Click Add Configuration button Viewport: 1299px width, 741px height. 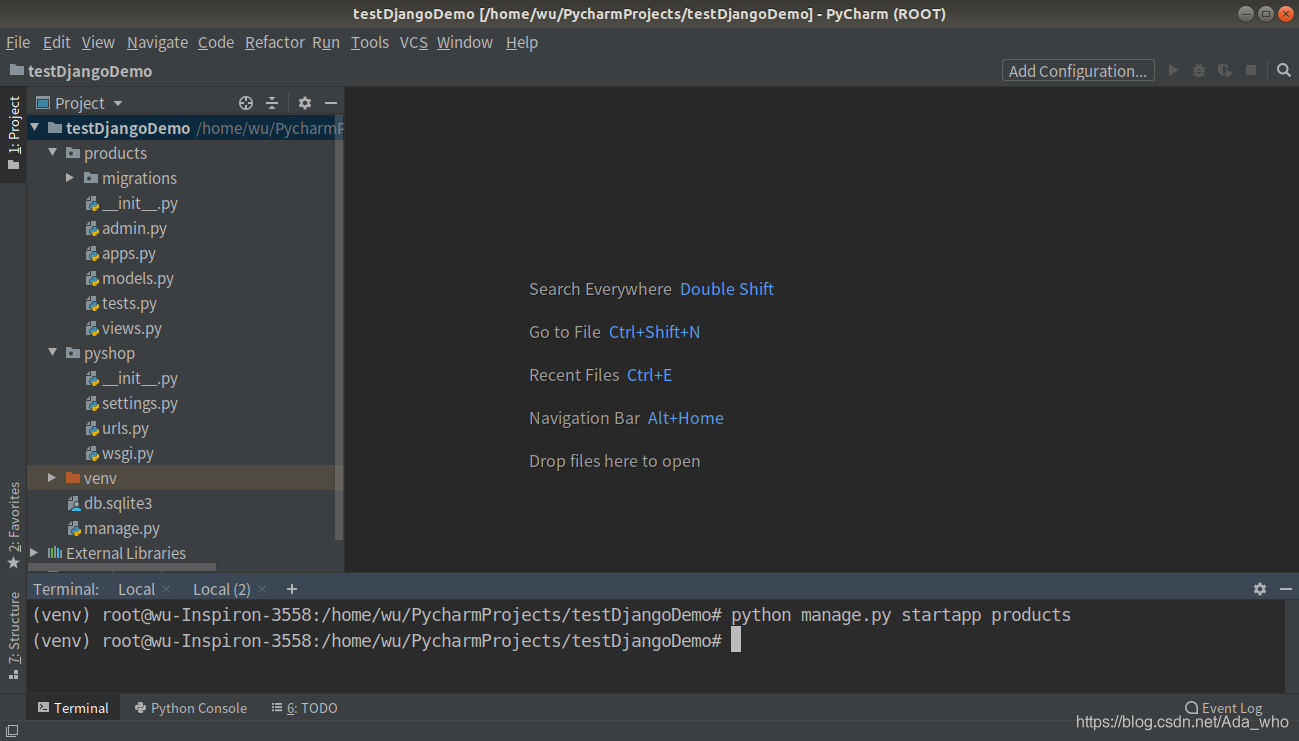pos(1078,71)
